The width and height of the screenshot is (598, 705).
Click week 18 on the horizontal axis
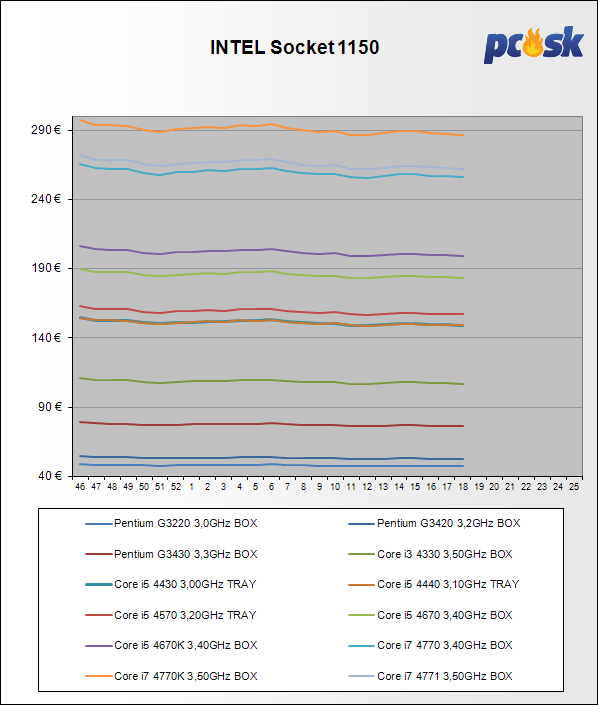click(x=463, y=486)
